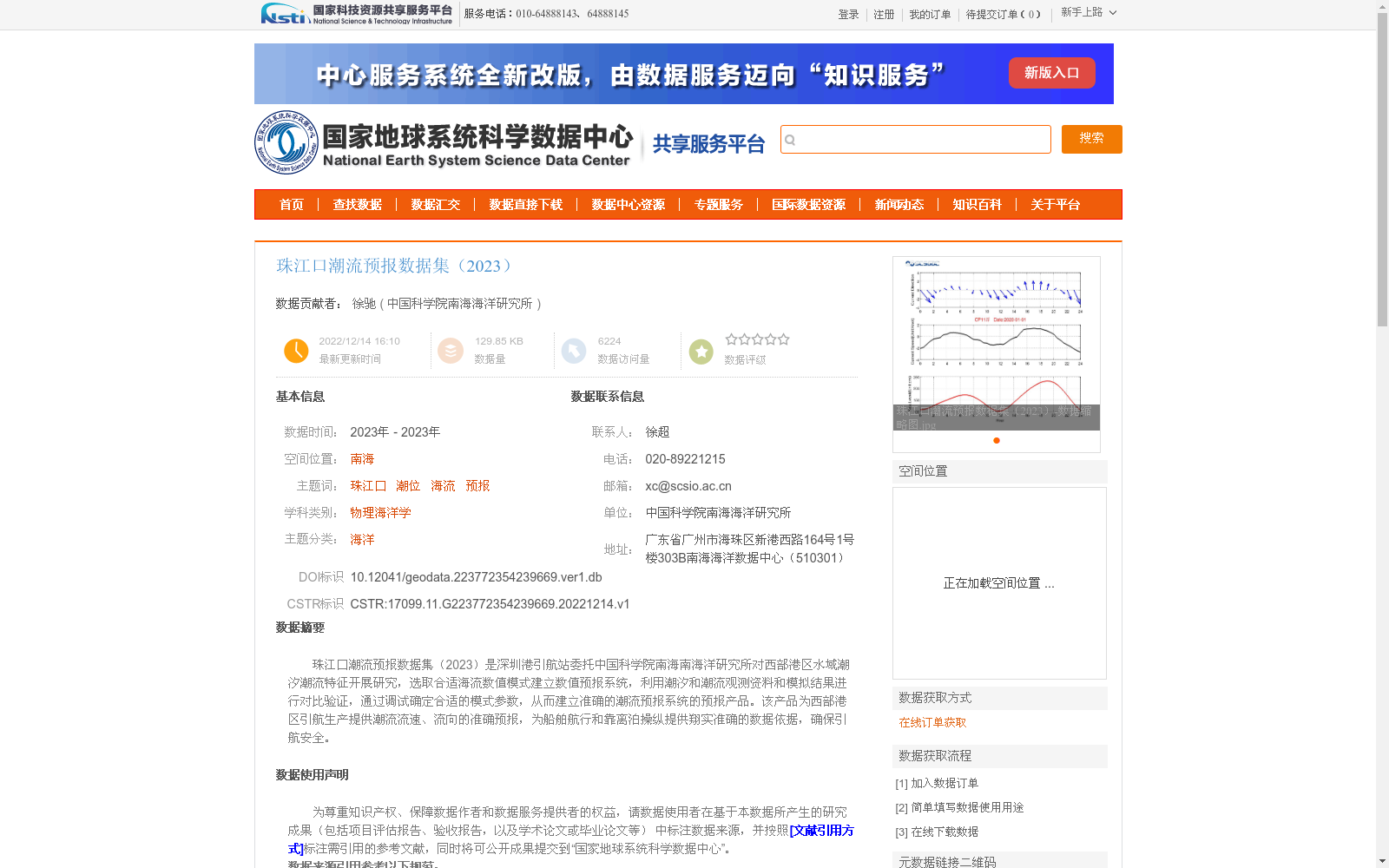Viewport: 1389px width, 868px height.
Task: Open the 专题服务 menu
Action: [719, 205]
